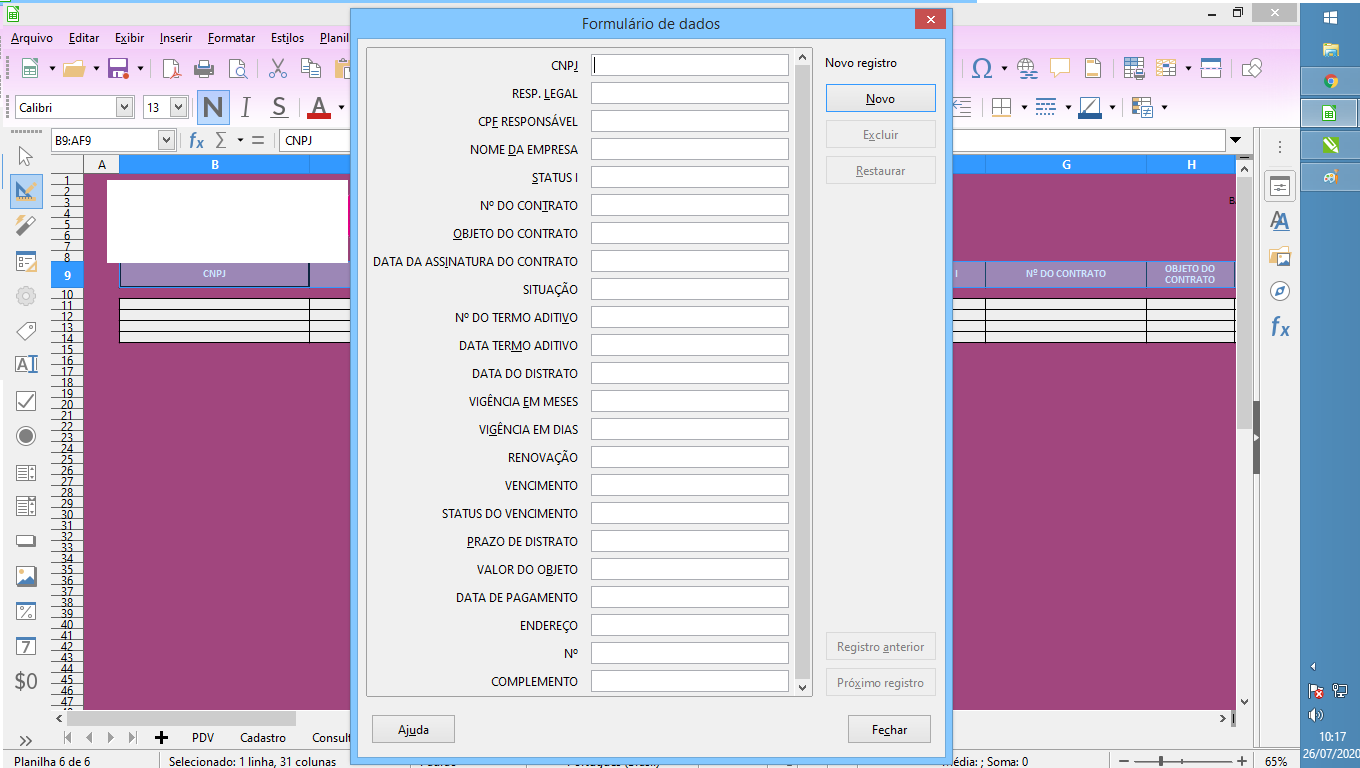
Task: Open the Save dropdown arrow
Action: point(141,68)
